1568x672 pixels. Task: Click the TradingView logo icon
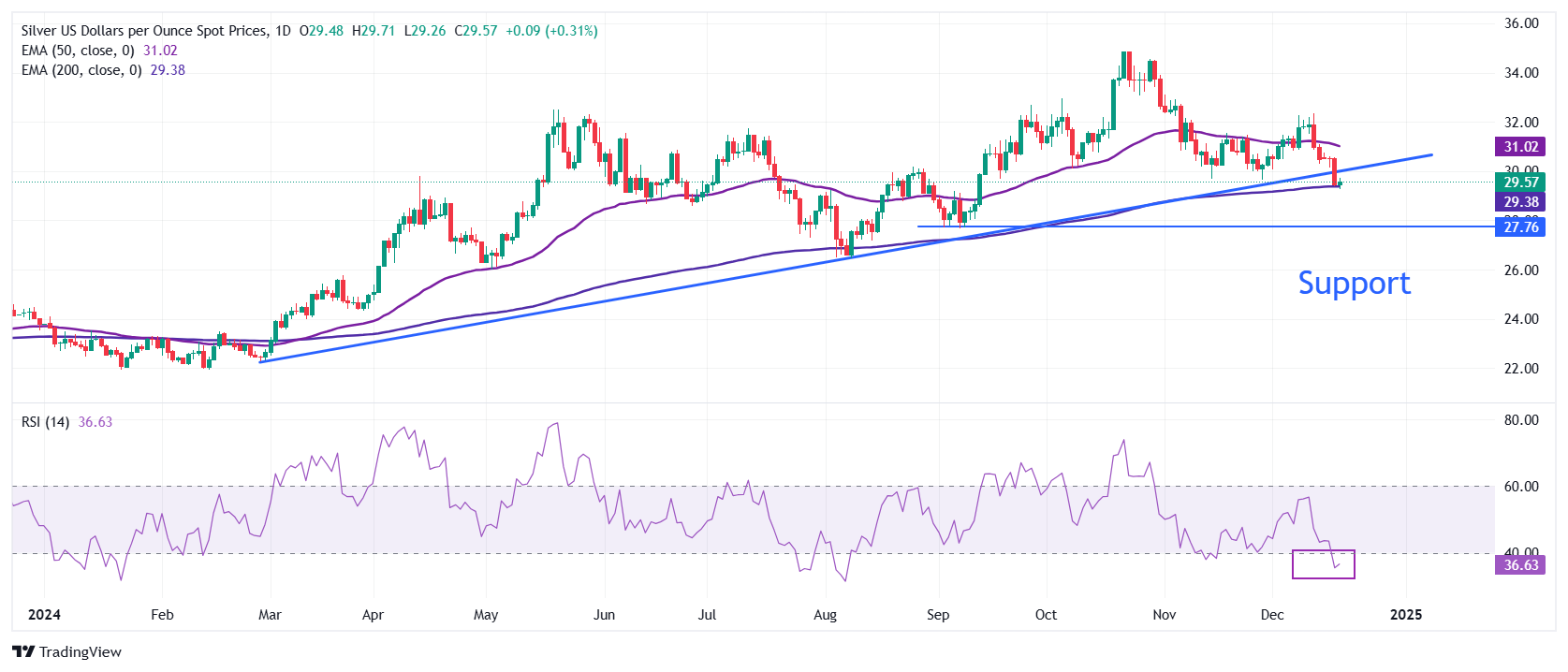(23, 652)
